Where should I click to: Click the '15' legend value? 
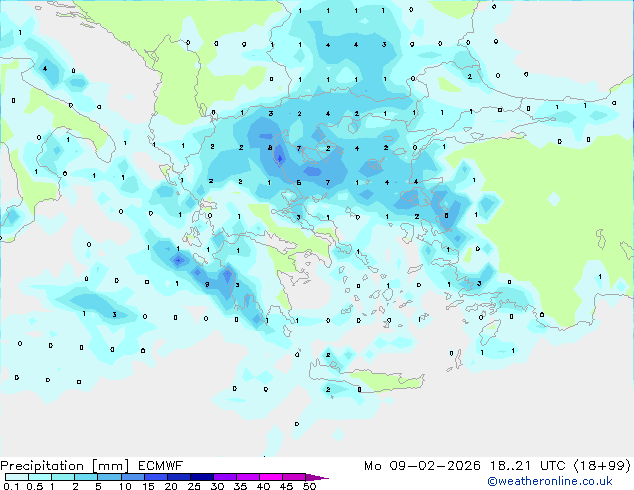point(148,486)
